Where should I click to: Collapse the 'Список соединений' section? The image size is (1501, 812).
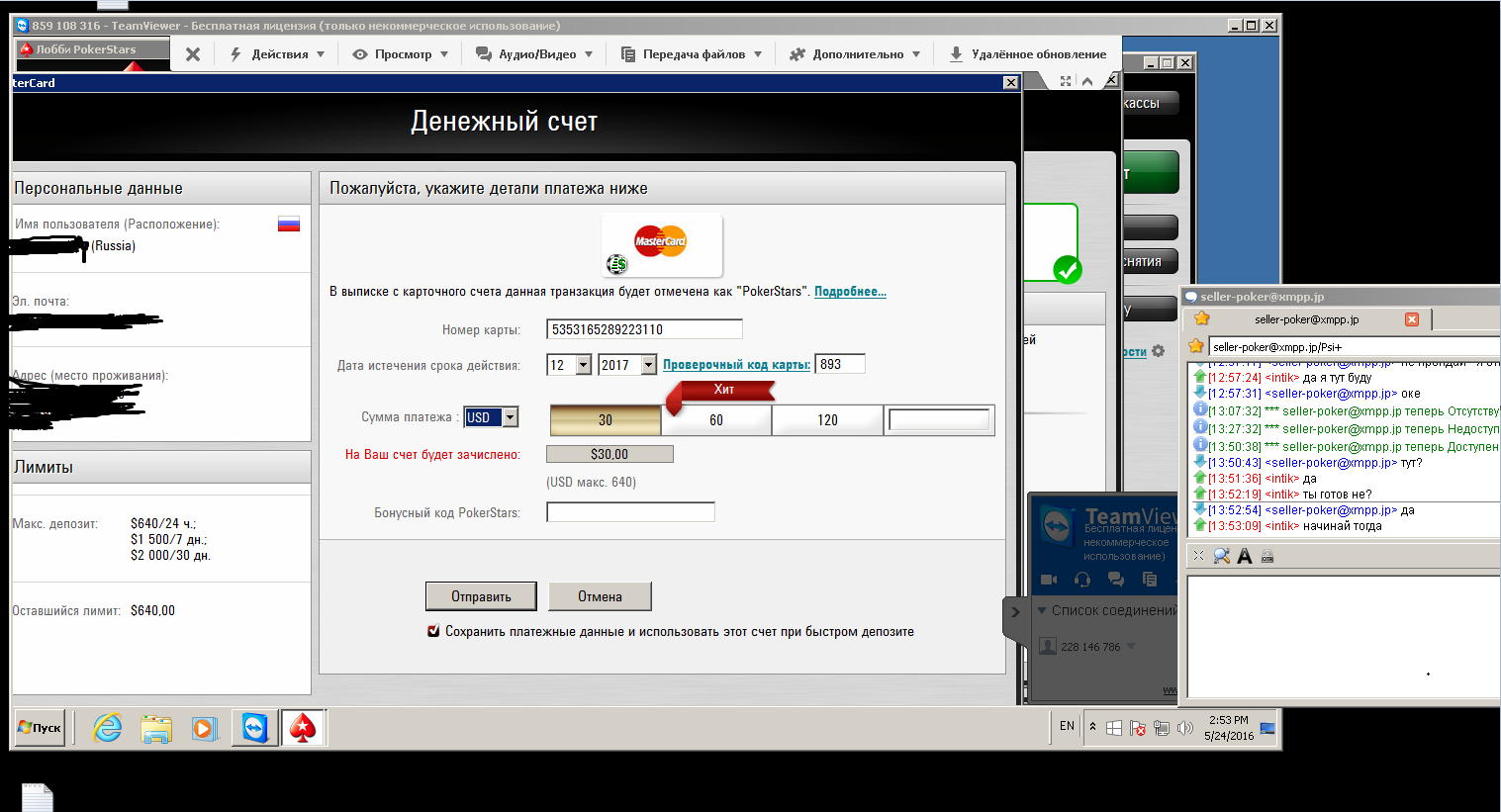pyautogui.click(x=1042, y=610)
